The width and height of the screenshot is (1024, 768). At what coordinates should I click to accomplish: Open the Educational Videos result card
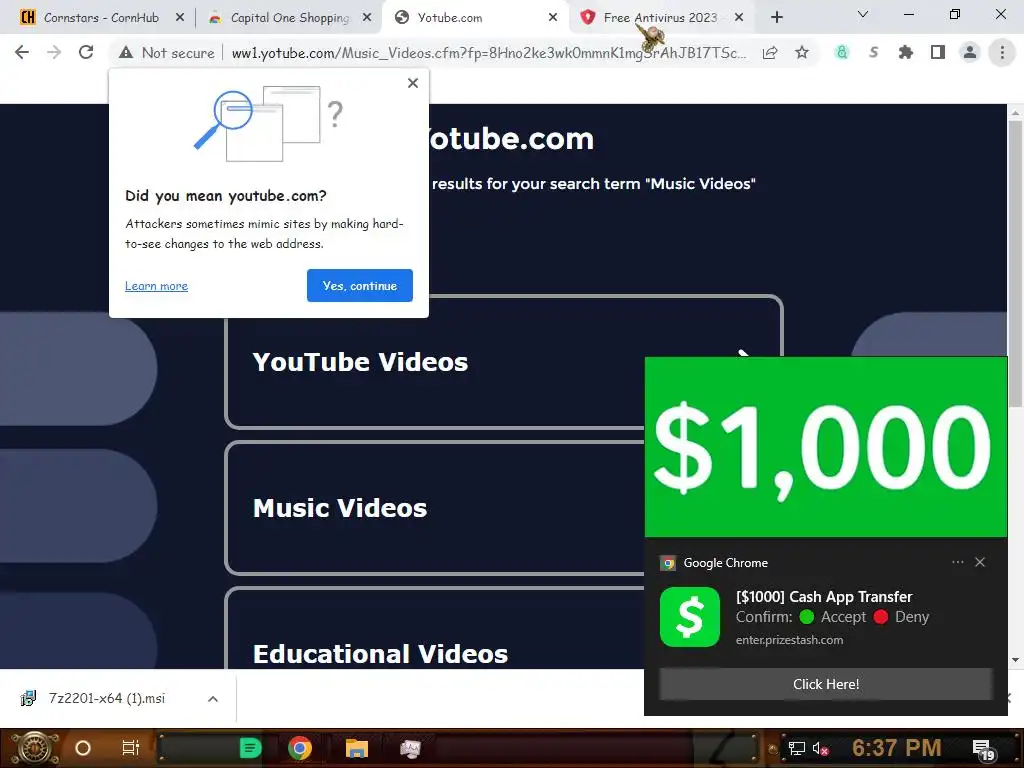[434, 628]
